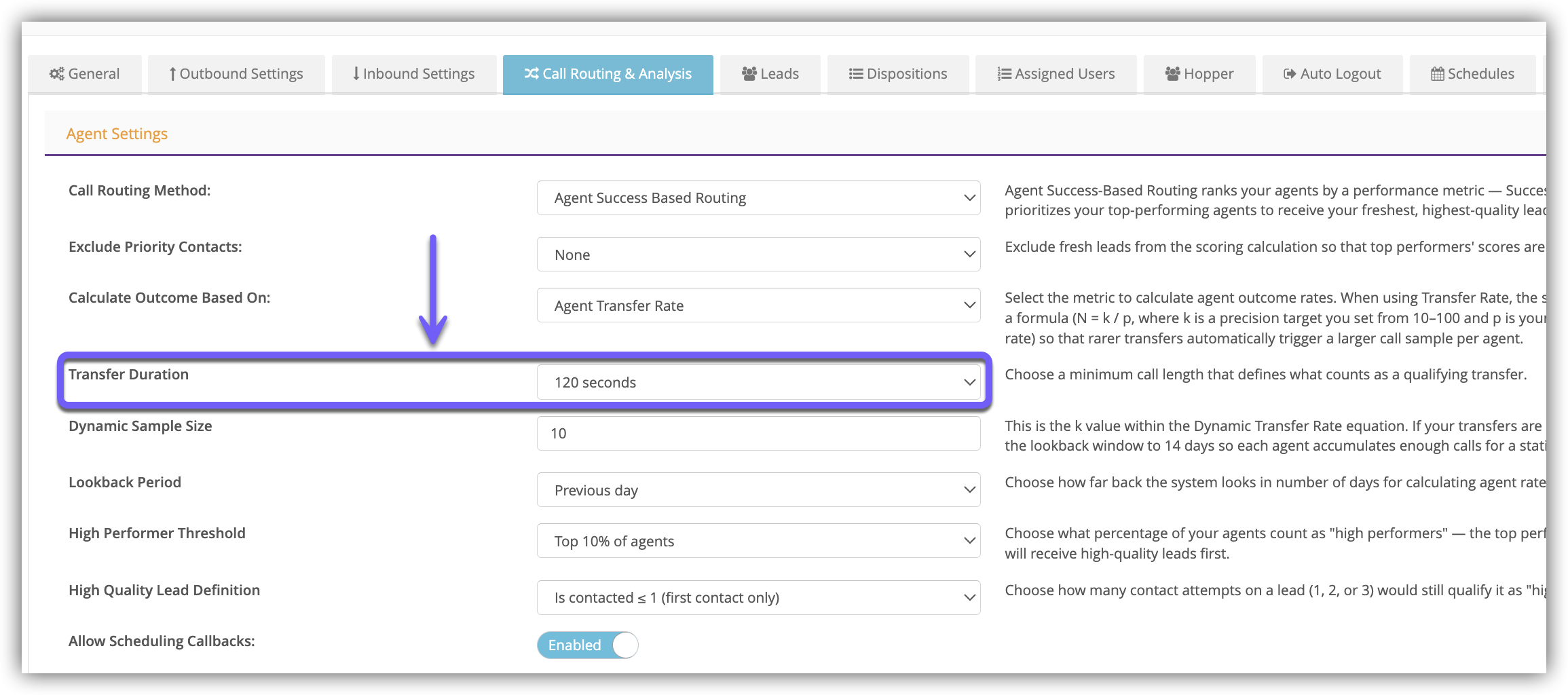This screenshot has width=1568, height=695.
Task: Switch to the Assigned Users tab
Action: click(x=1056, y=74)
